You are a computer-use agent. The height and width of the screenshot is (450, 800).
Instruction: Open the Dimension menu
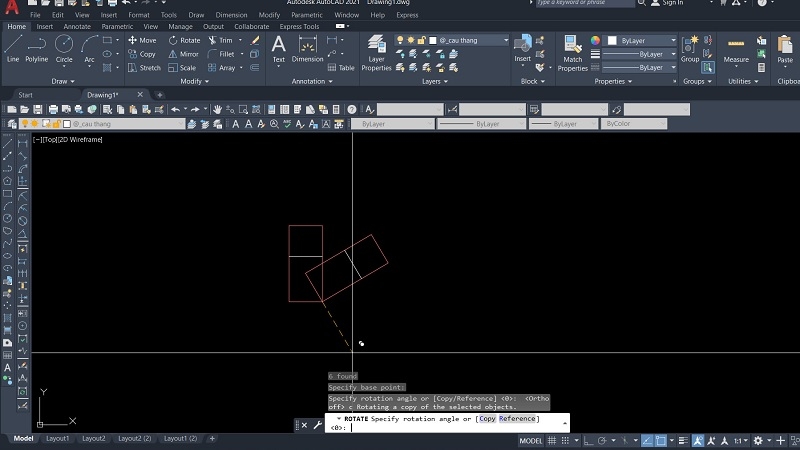tap(231, 15)
